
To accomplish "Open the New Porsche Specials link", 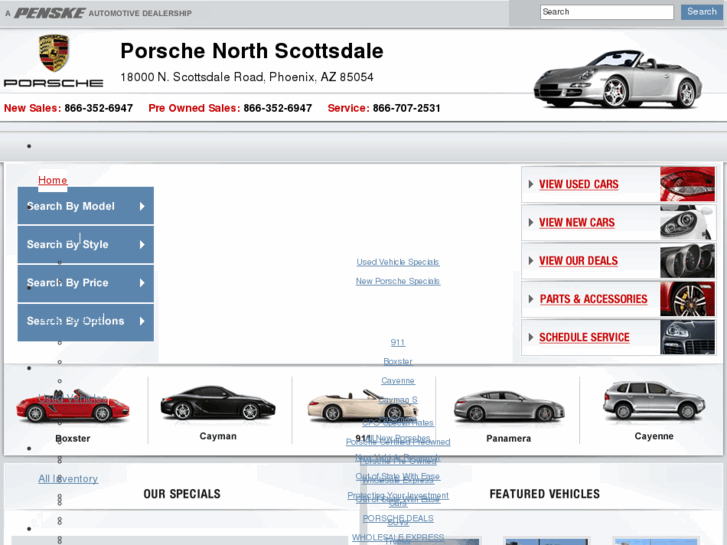I will 398,281.
